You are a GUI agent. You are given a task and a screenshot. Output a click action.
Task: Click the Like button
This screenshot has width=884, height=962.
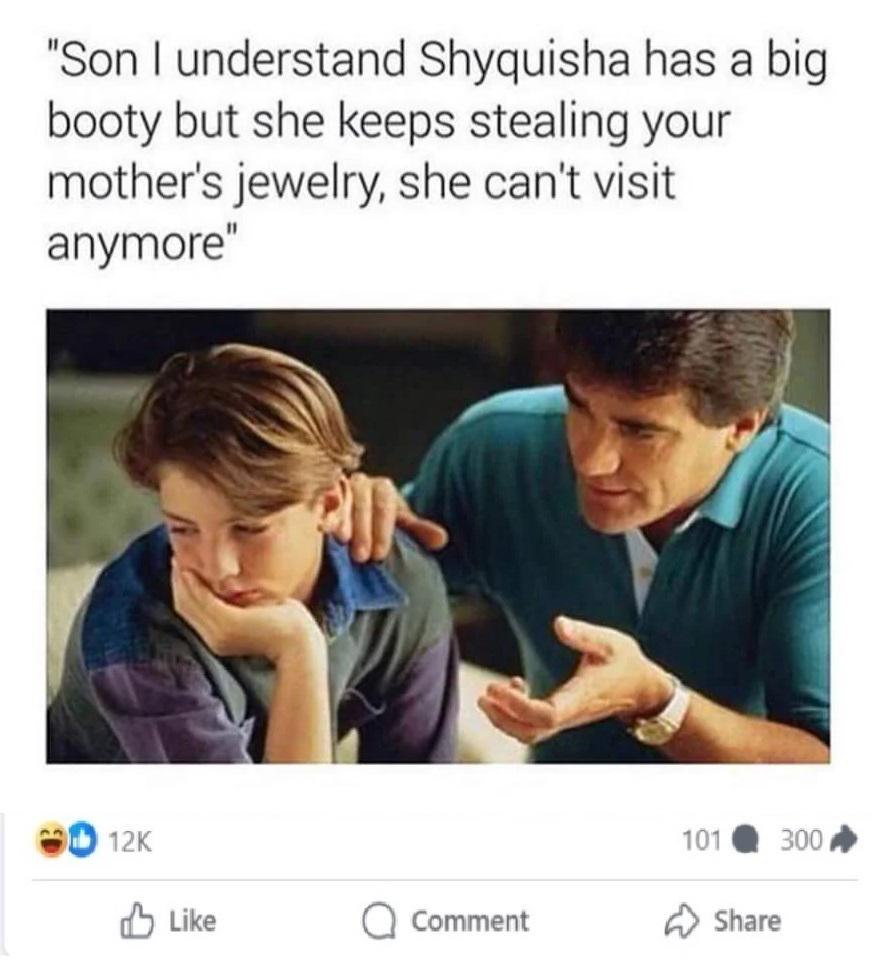tap(168, 921)
